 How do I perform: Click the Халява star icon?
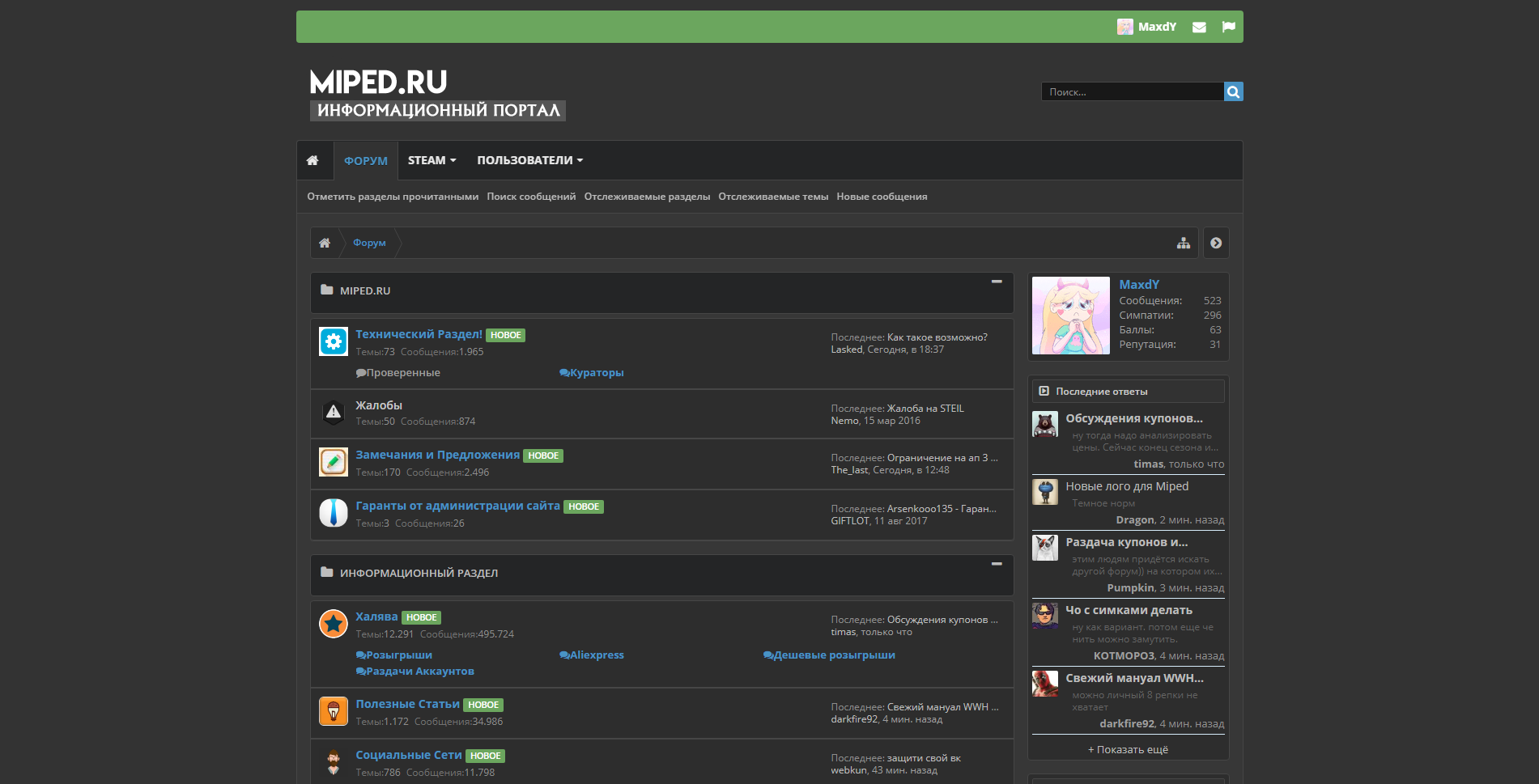point(334,624)
